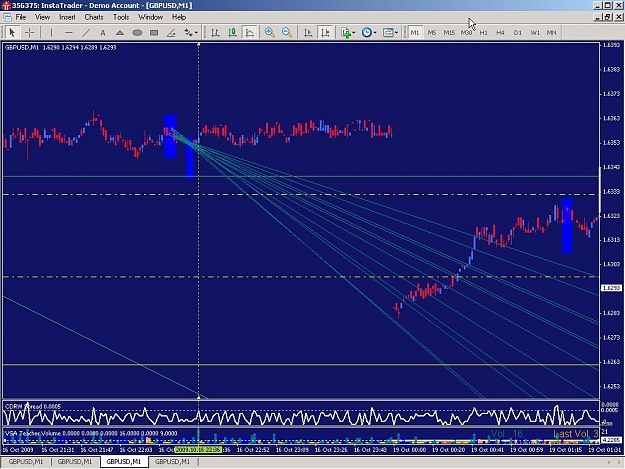
Task: Switch to the fourth GBPUSD,M1 chart tab
Action: [172, 462]
